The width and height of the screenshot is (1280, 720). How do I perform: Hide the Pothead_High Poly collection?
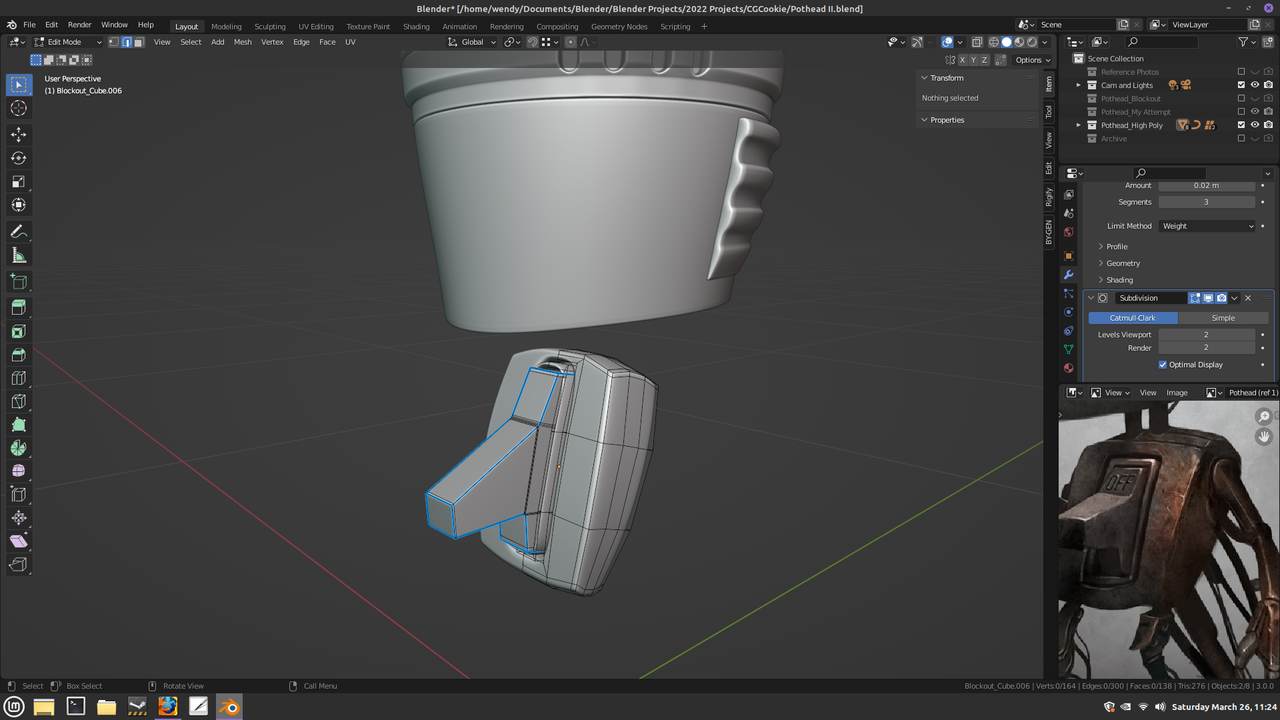coord(1255,125)
